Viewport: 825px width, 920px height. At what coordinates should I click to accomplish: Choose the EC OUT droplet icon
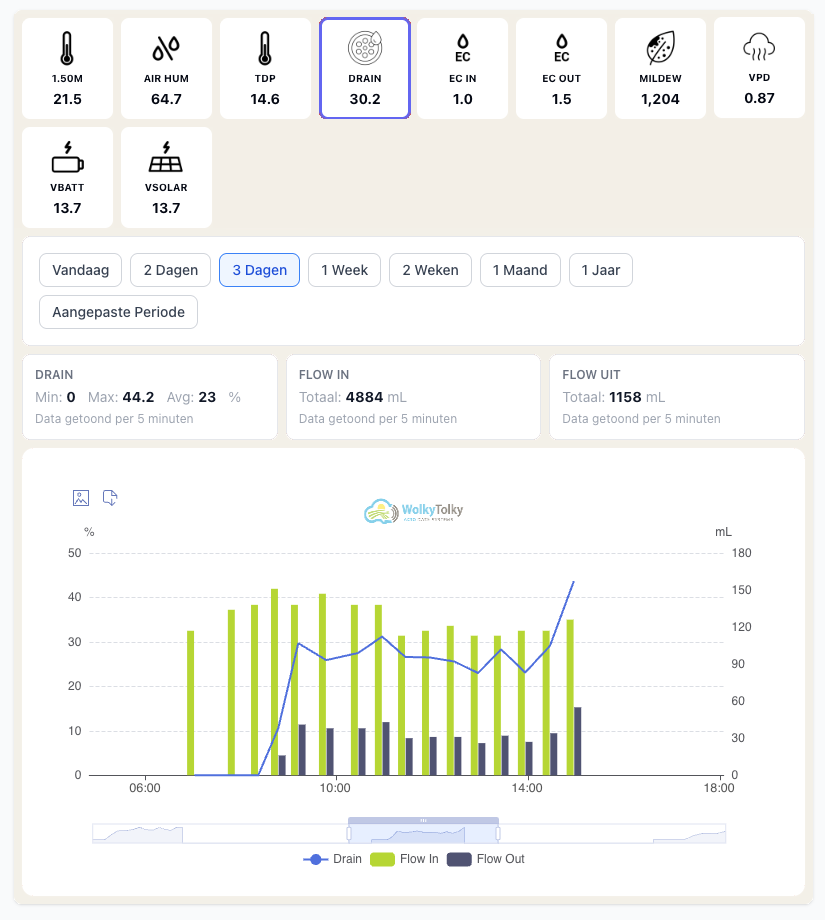tap(562, 48)
